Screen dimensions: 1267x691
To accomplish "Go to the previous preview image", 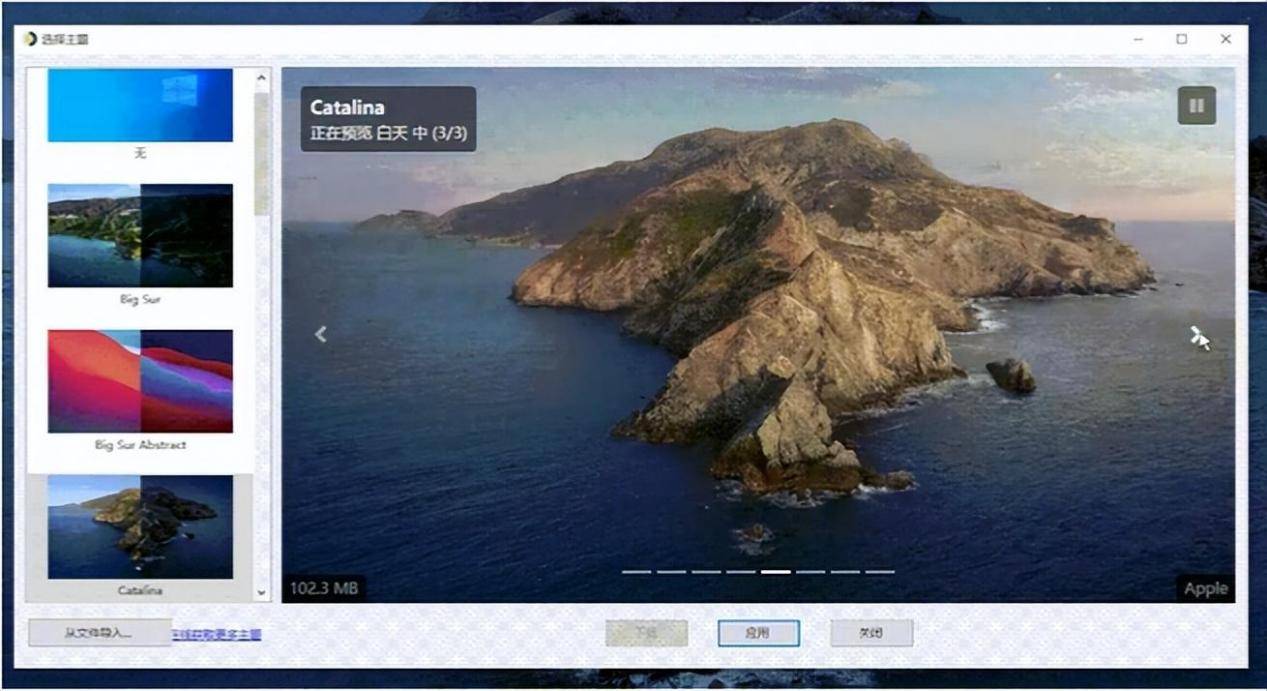I will coord(321,334).
